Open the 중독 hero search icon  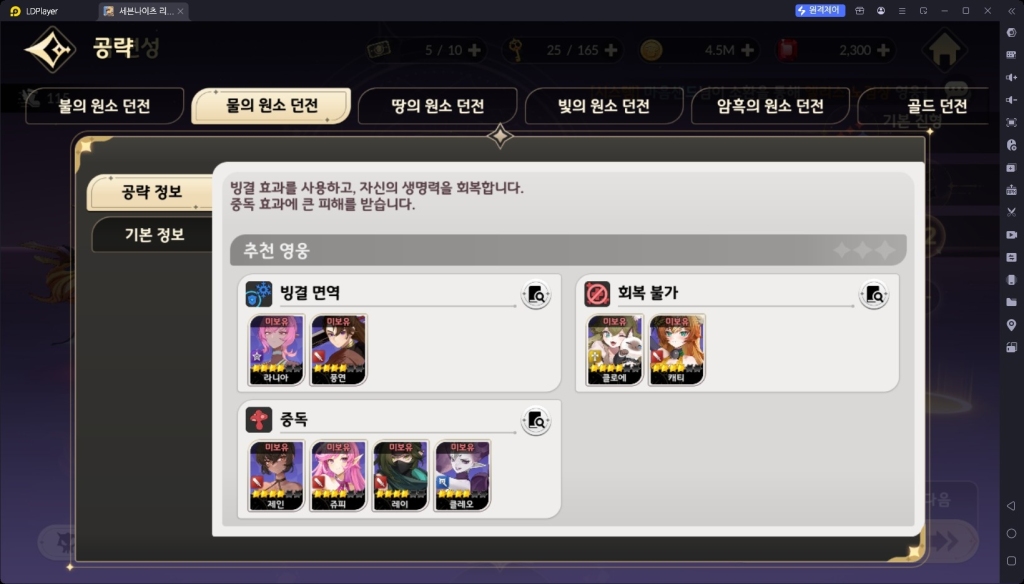pyautogui.click(x=536, y=421)
